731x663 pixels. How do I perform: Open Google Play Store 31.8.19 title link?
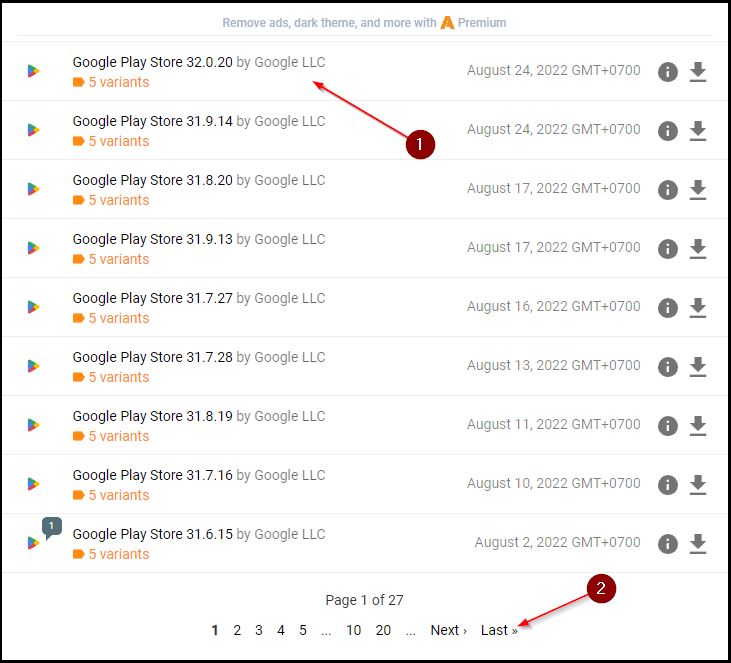pos(152,416)
